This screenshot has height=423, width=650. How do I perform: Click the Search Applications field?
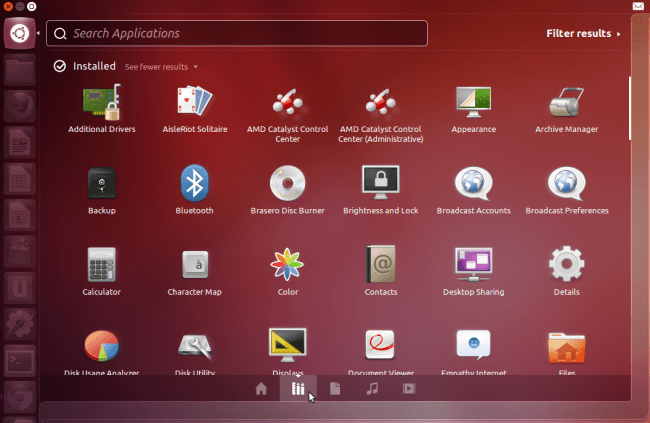[x=237, y=33]
